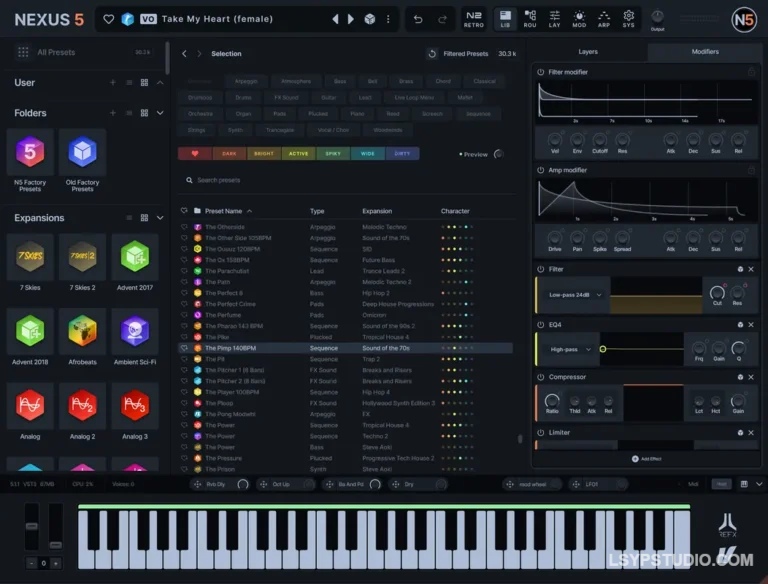Open the LIB library page

[x=505, y=19]
